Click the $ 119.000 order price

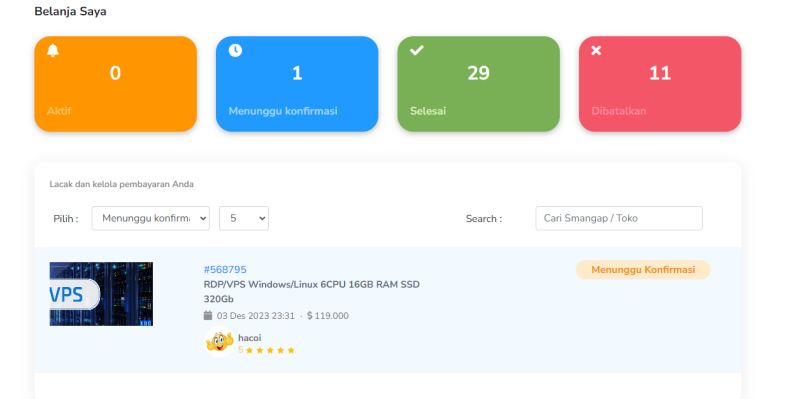pyautogui.click(x=328, y=316)
